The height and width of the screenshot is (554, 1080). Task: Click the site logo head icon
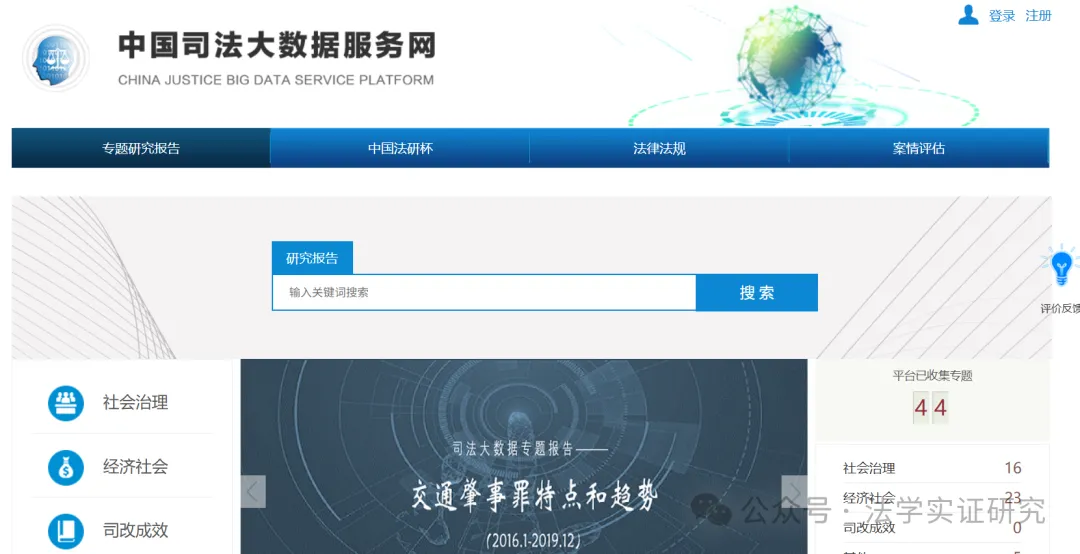(x=56, y=59)
